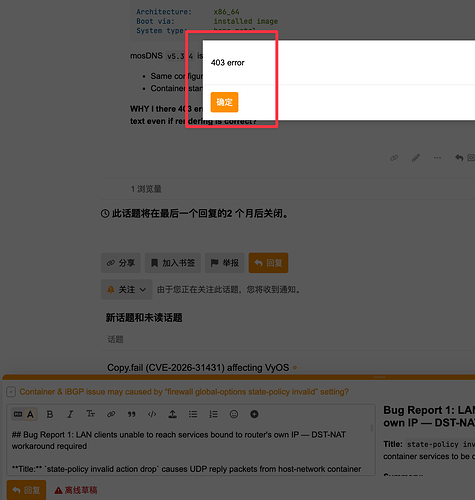This screenshot has width=475, height=500.
Task: Open post's more actions ellipsis
Action: pyautogui.click(x=437, y=158)
